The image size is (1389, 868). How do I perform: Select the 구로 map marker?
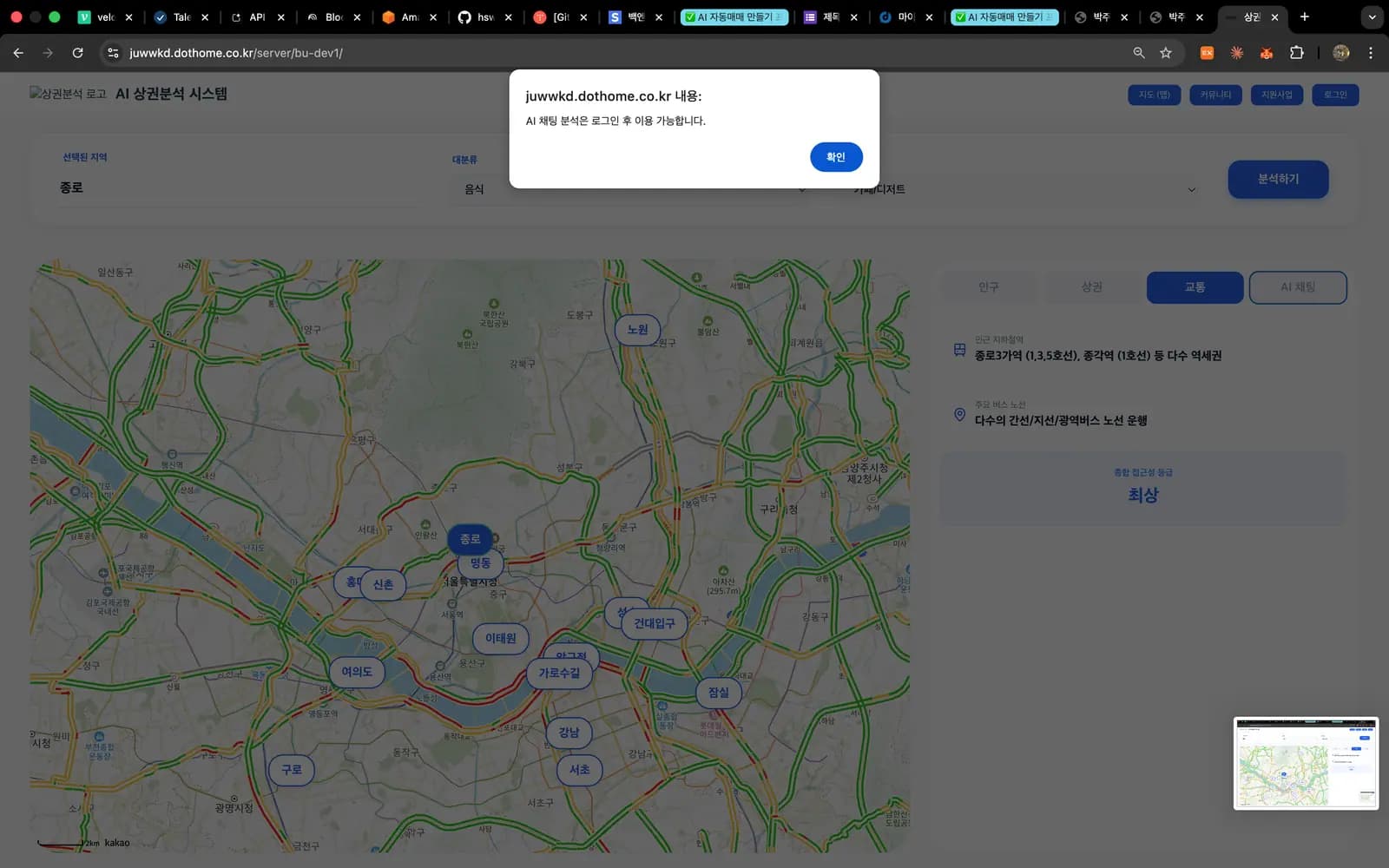(x=292, y=770)
